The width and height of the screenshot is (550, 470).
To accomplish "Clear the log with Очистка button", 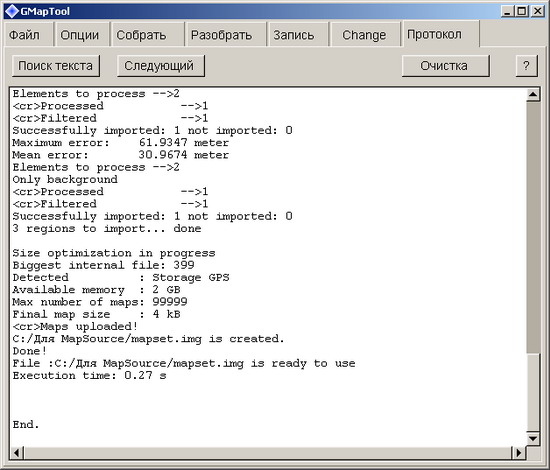I will point(445,66).
